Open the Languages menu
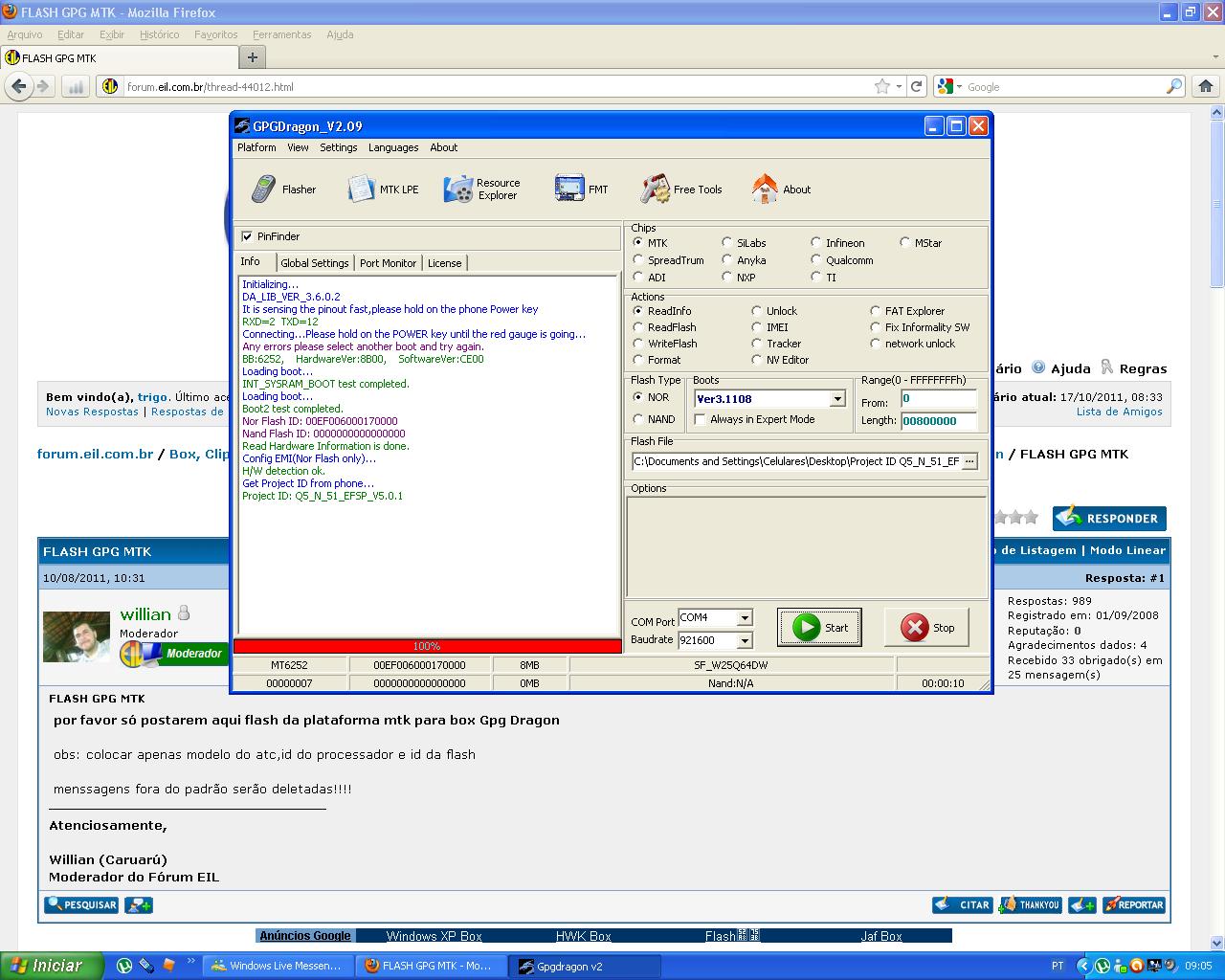Image resolution: width=1225 pixels, height=980 pixels. 393,147
